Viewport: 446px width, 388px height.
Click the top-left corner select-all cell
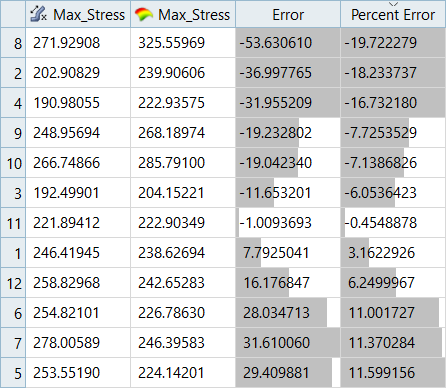coord(13,14)
